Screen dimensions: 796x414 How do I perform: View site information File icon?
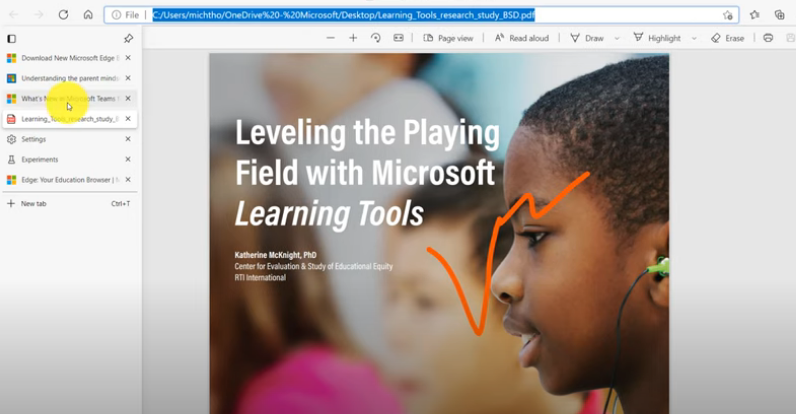125,15
